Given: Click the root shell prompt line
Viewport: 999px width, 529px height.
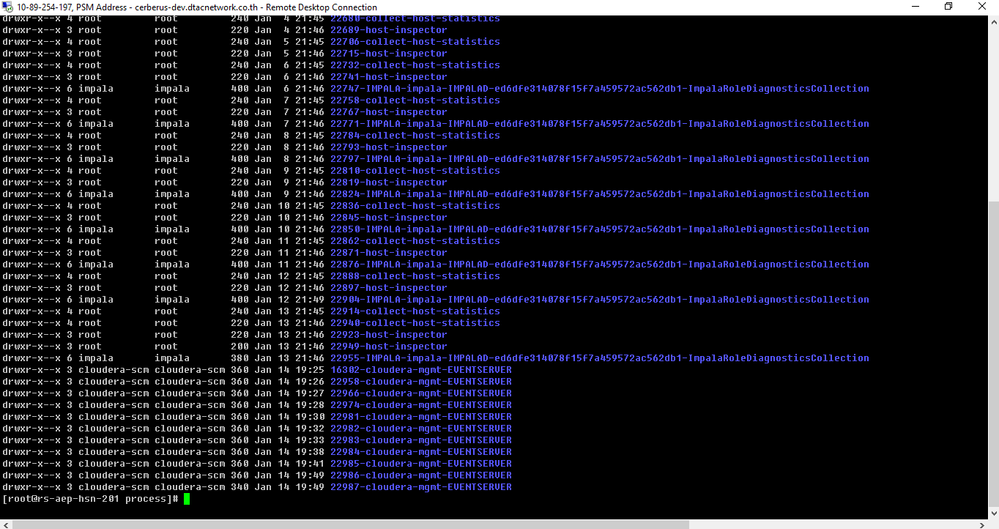Looking at the screenshot, I should point(96,498).
